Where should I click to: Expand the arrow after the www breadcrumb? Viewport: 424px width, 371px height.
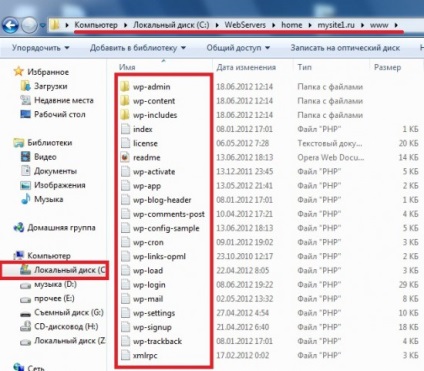[x=396, y=25]
